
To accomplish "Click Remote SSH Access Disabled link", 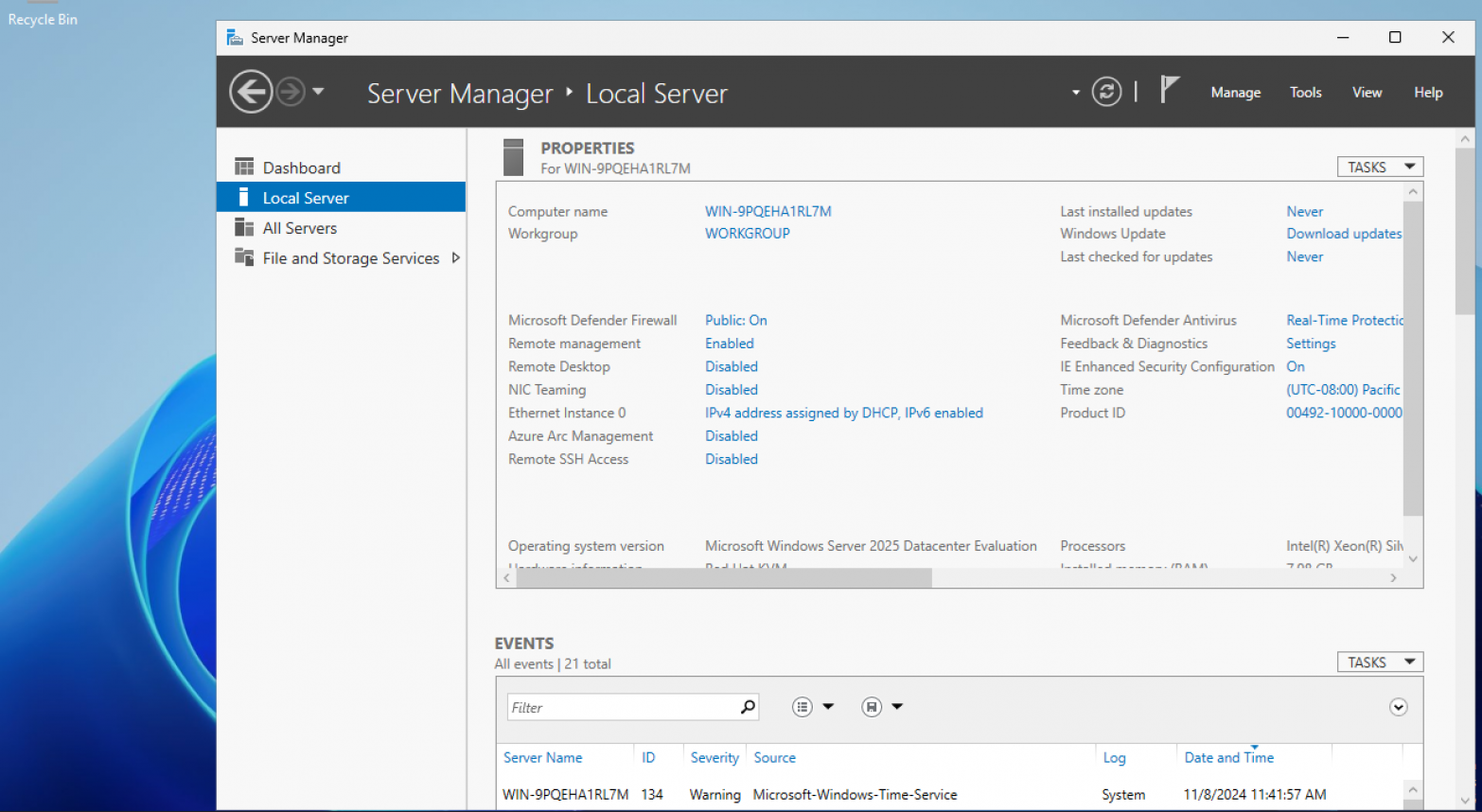I will tap(732, 459).
